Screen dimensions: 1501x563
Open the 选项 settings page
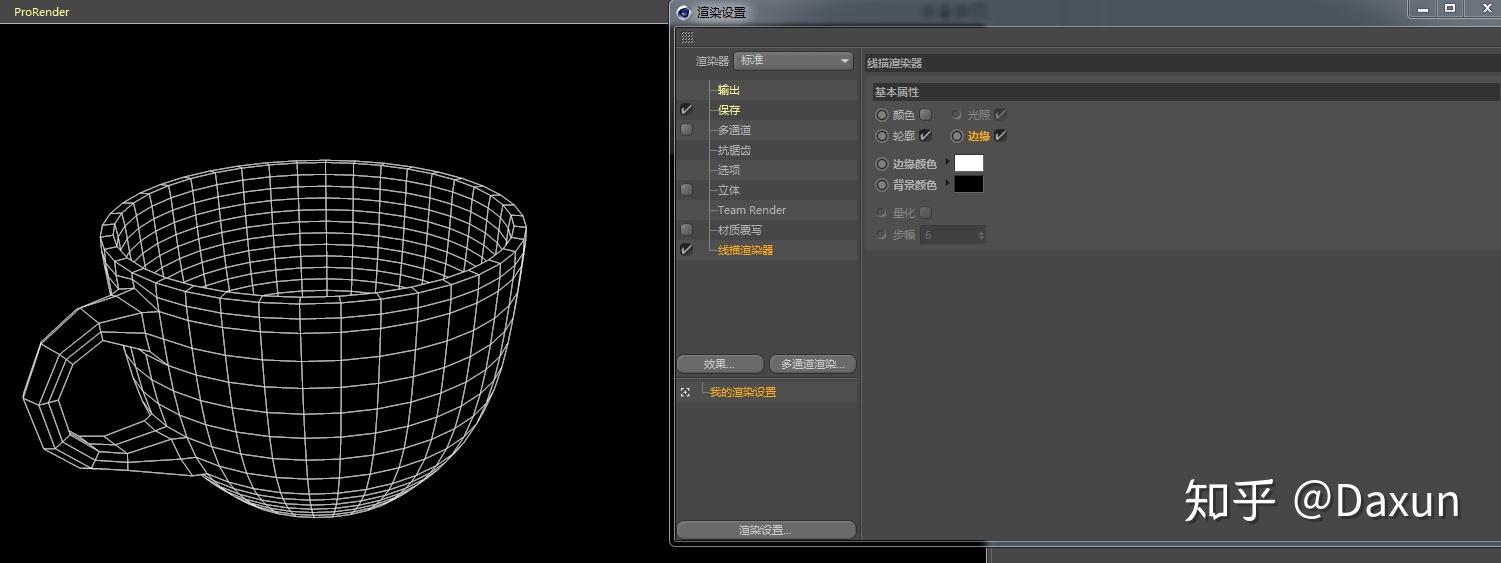729,170
